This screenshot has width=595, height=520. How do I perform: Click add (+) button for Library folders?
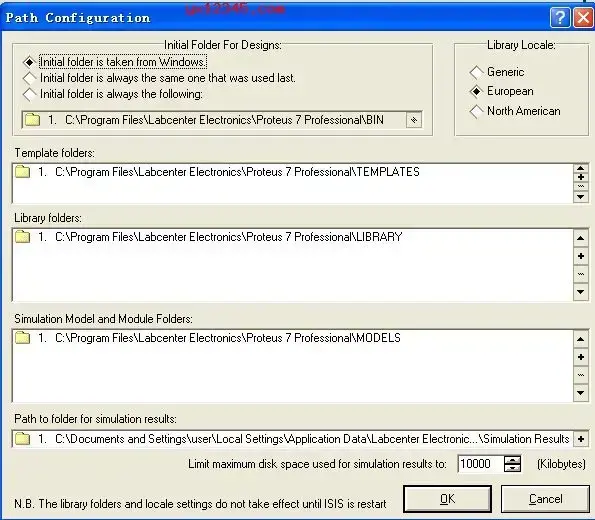(581, 256)
